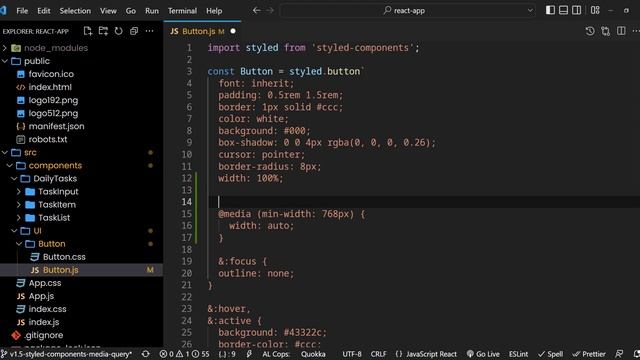Open logo192.png file
Image resolution: width=640 pixels, height=360 pixels.
click(53, 100)
